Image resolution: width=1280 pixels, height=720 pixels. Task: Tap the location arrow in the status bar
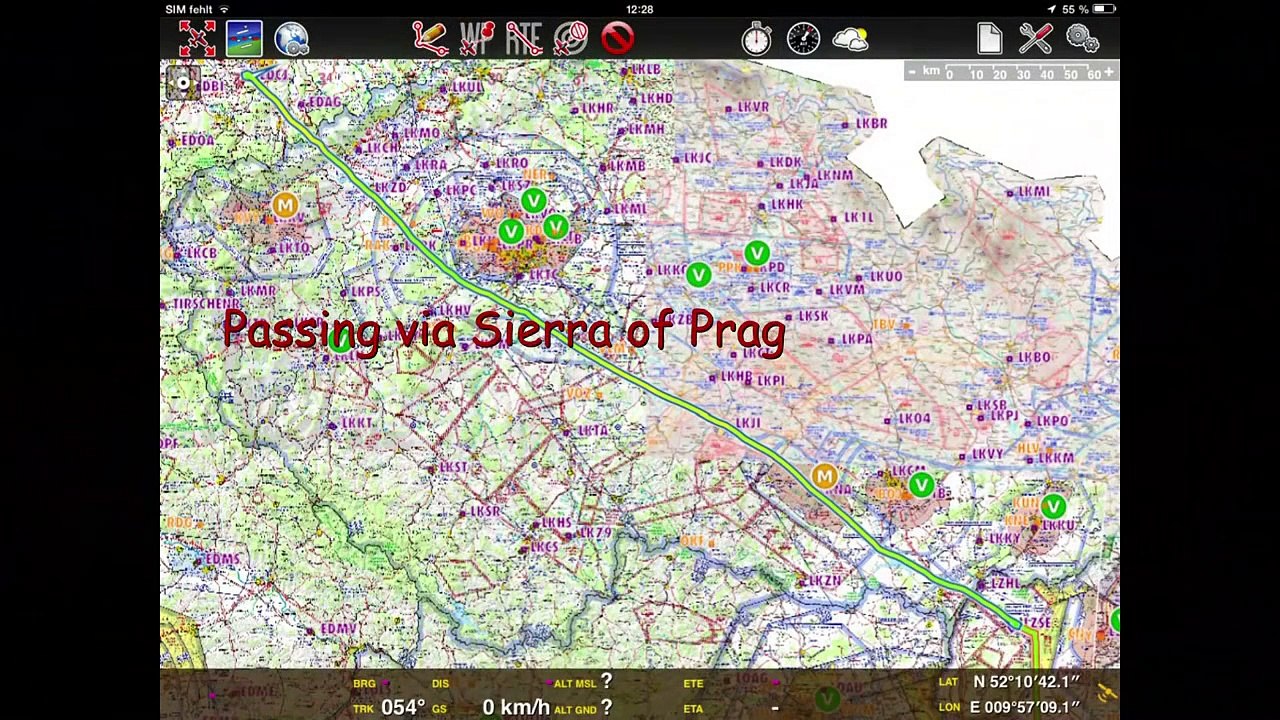[x=1051, y=9]
